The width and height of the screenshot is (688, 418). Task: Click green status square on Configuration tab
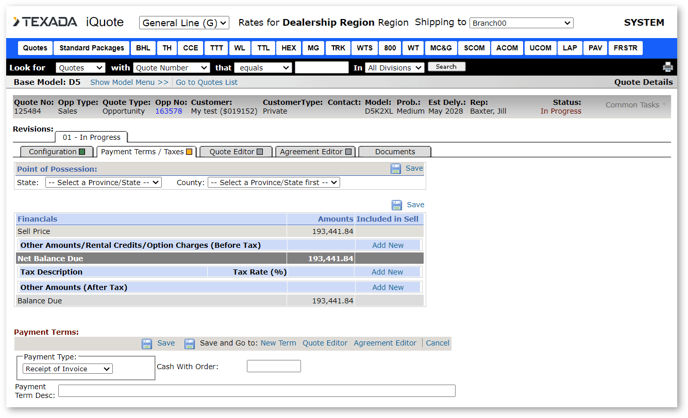tap(82, 152)
